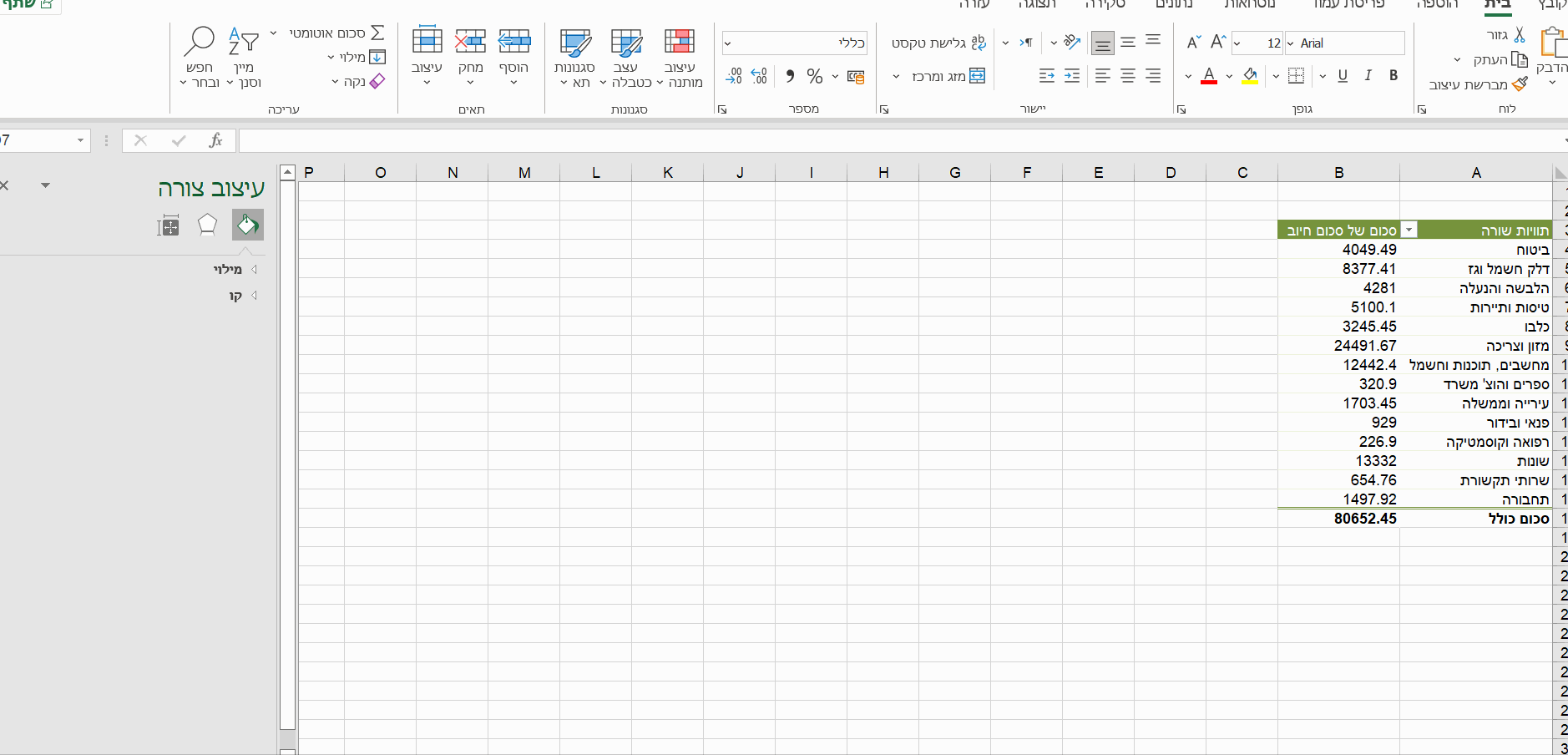This screenshot has height=755, width=1568.
Task: Apply red font color swatch
Action: (1208, 76)
